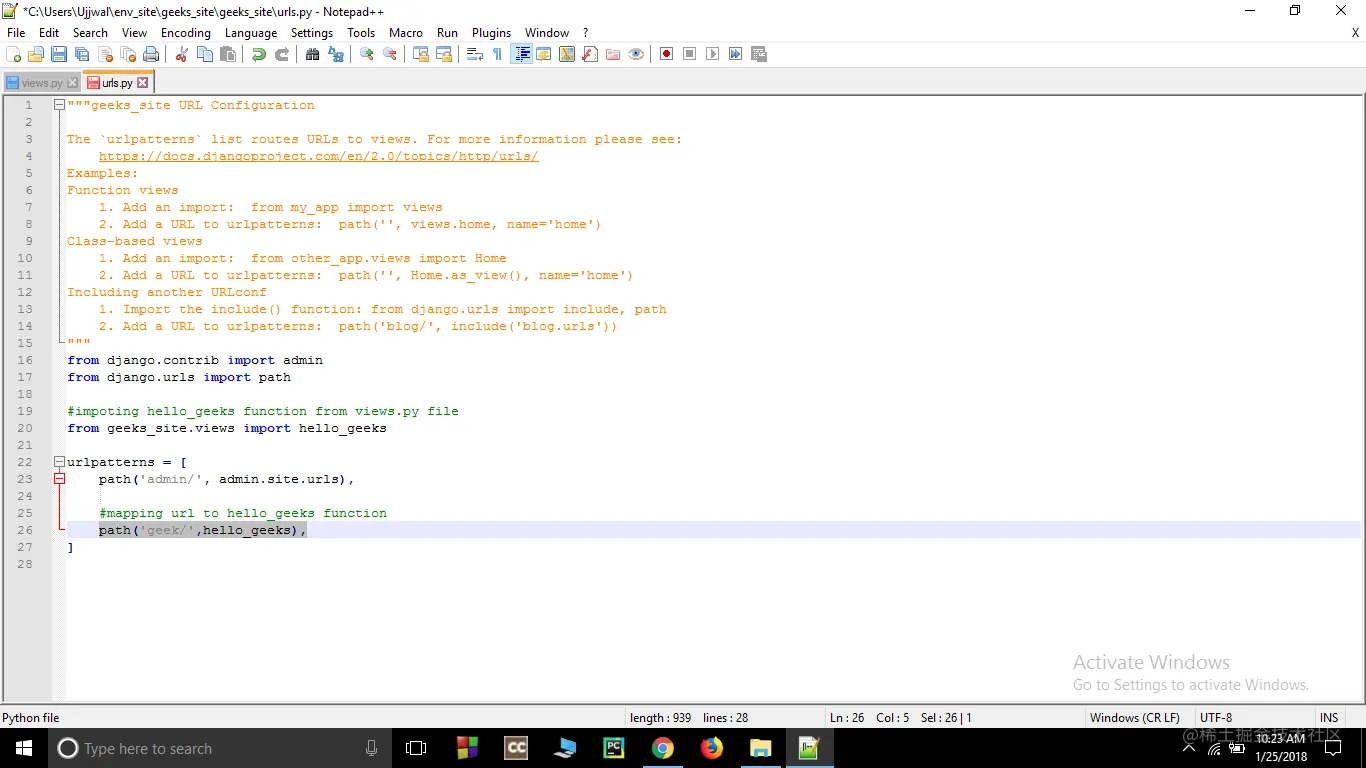Image resolution: width=1366 pixels, height=768 pixels.
Task: Click the Redo arrow icon
Action: [282, 54]
